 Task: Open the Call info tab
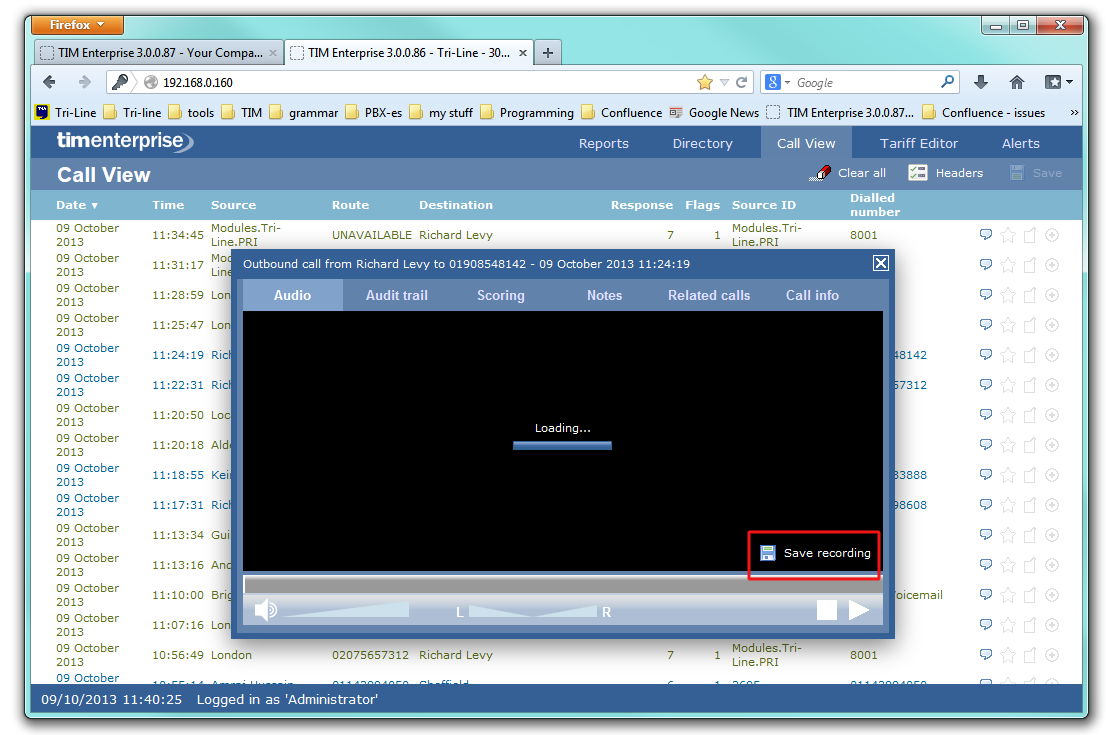pos(812,296)
